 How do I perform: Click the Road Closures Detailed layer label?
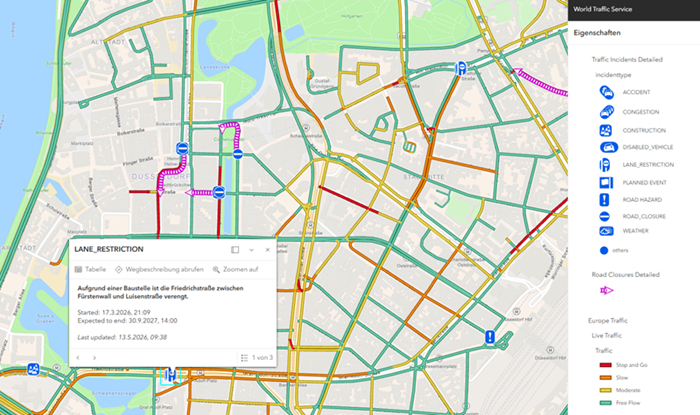click(625, 274)
